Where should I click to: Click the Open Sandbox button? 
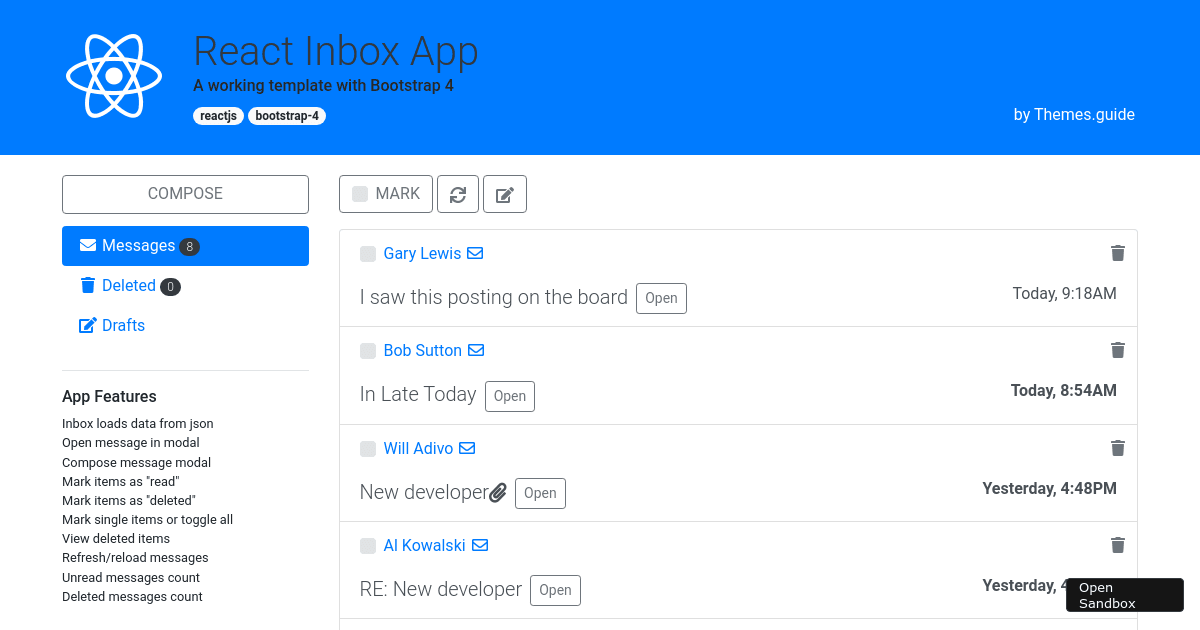tap(1124, 594)
